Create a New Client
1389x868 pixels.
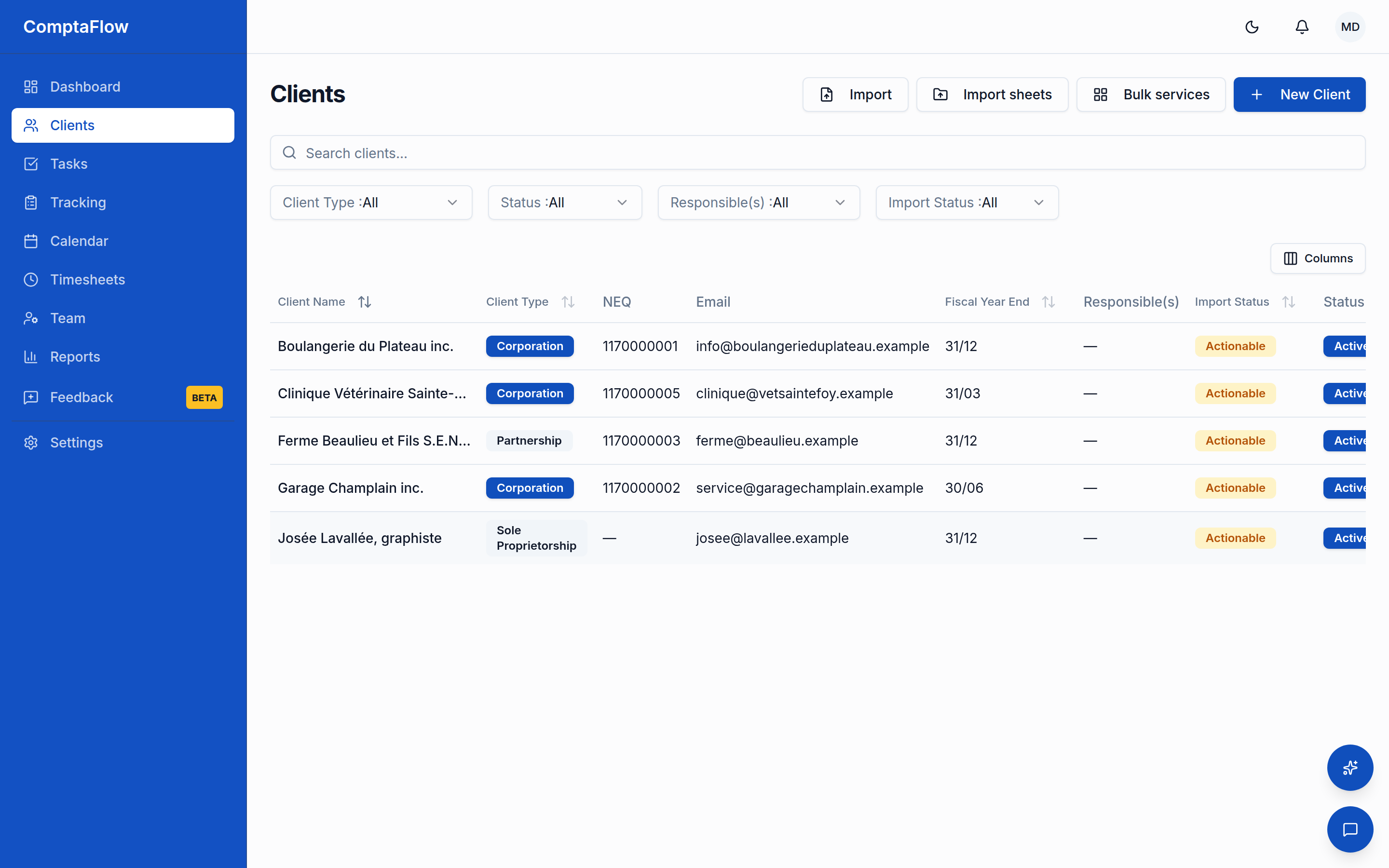pos(1299,94)
